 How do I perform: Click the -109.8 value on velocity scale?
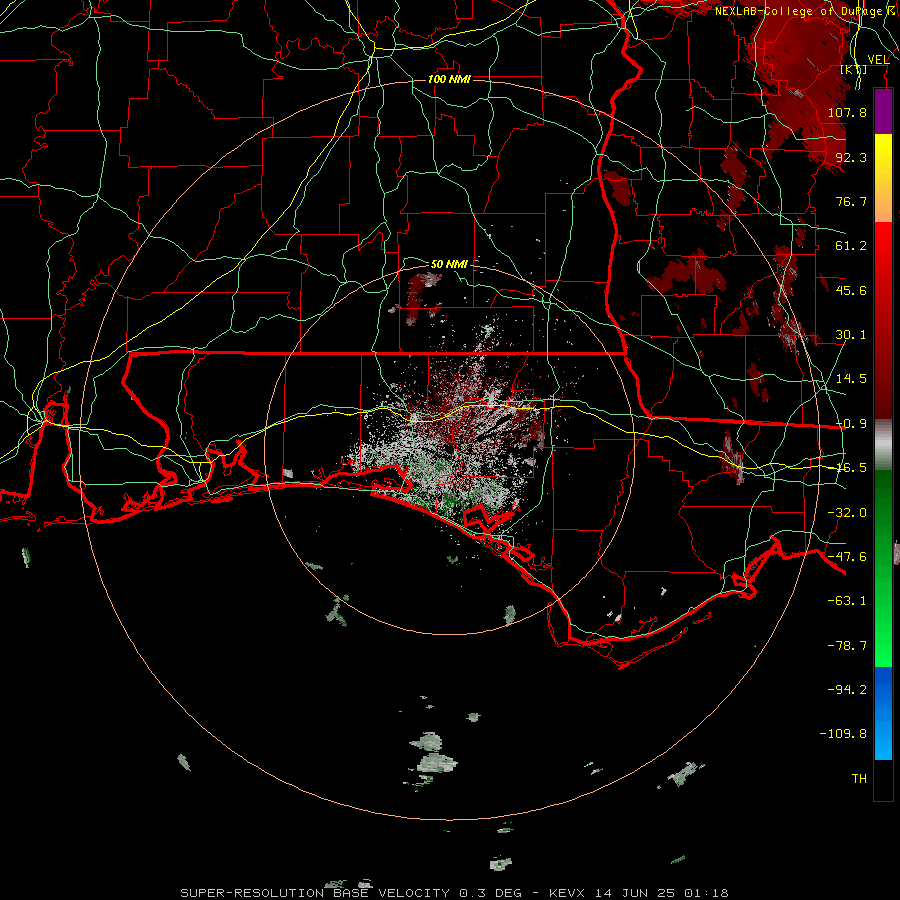[843, 734]
